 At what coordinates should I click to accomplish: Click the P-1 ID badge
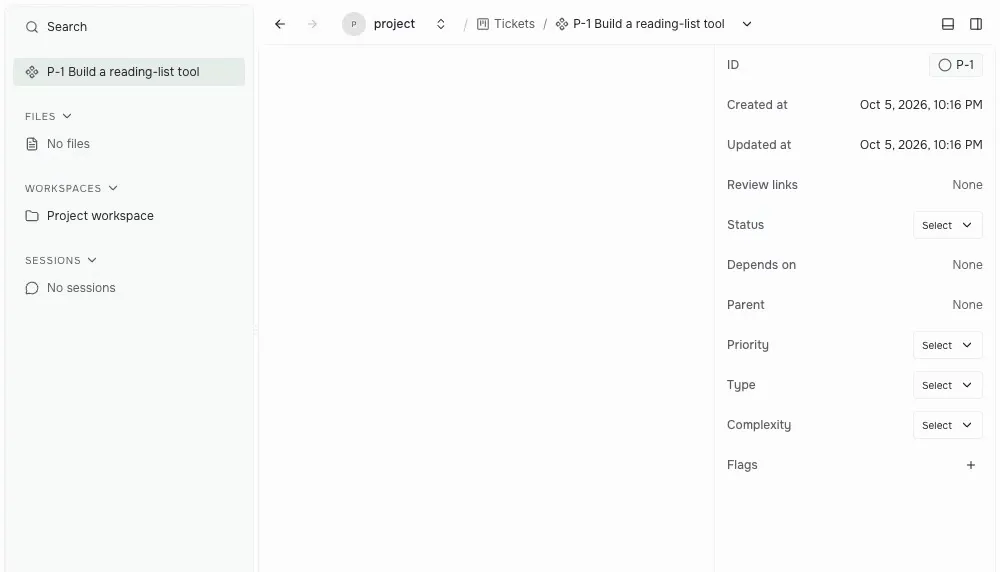pos(955,65)
